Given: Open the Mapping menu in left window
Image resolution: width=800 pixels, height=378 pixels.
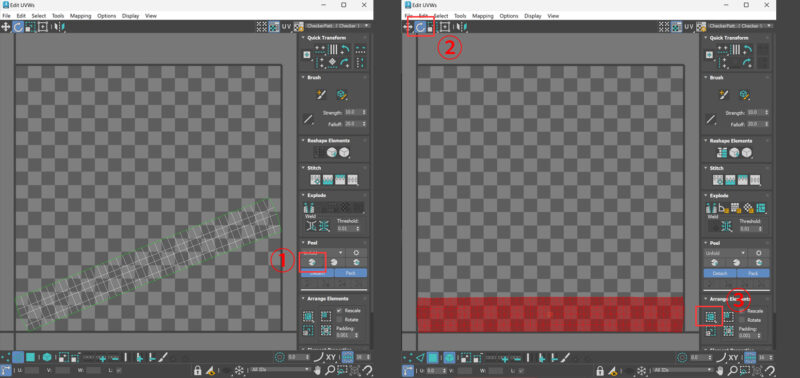Looking at the screenshot, I should click(x=80, y=16).
